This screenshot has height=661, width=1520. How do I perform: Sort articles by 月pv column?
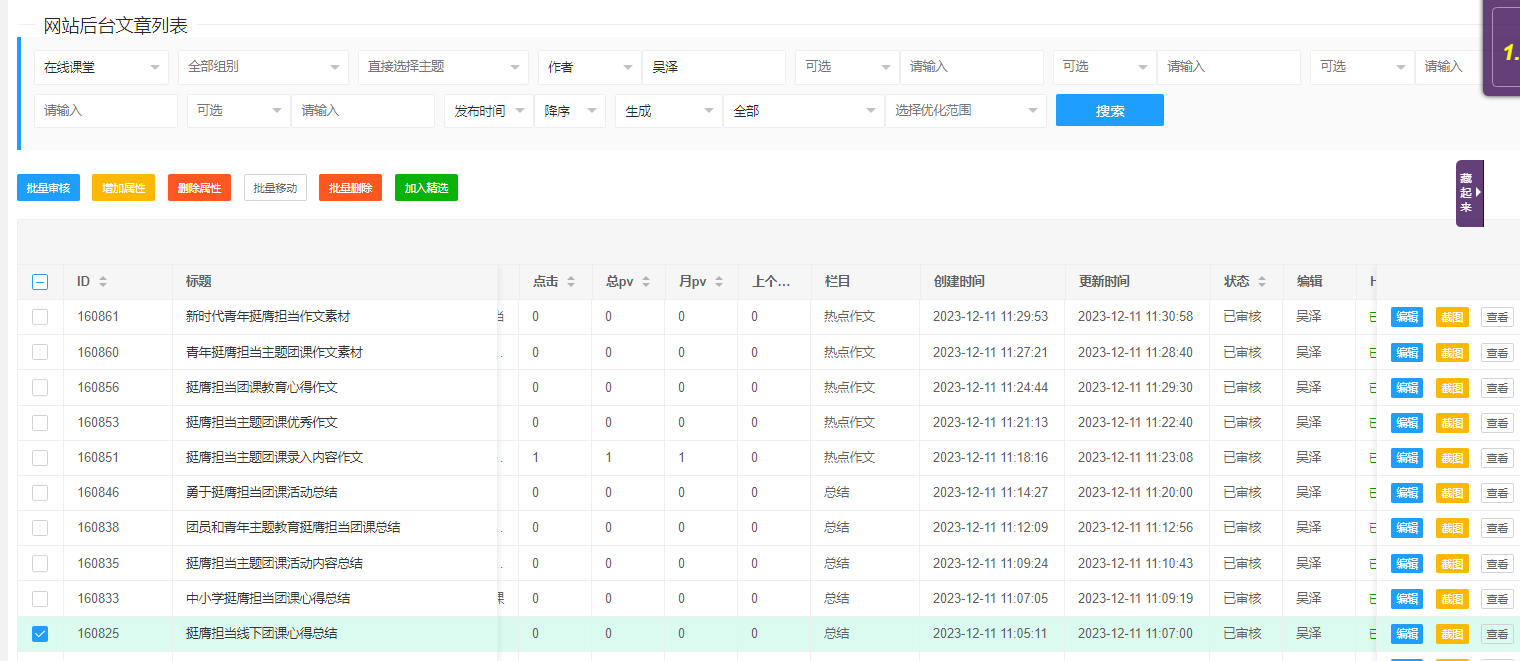point(718,282)
